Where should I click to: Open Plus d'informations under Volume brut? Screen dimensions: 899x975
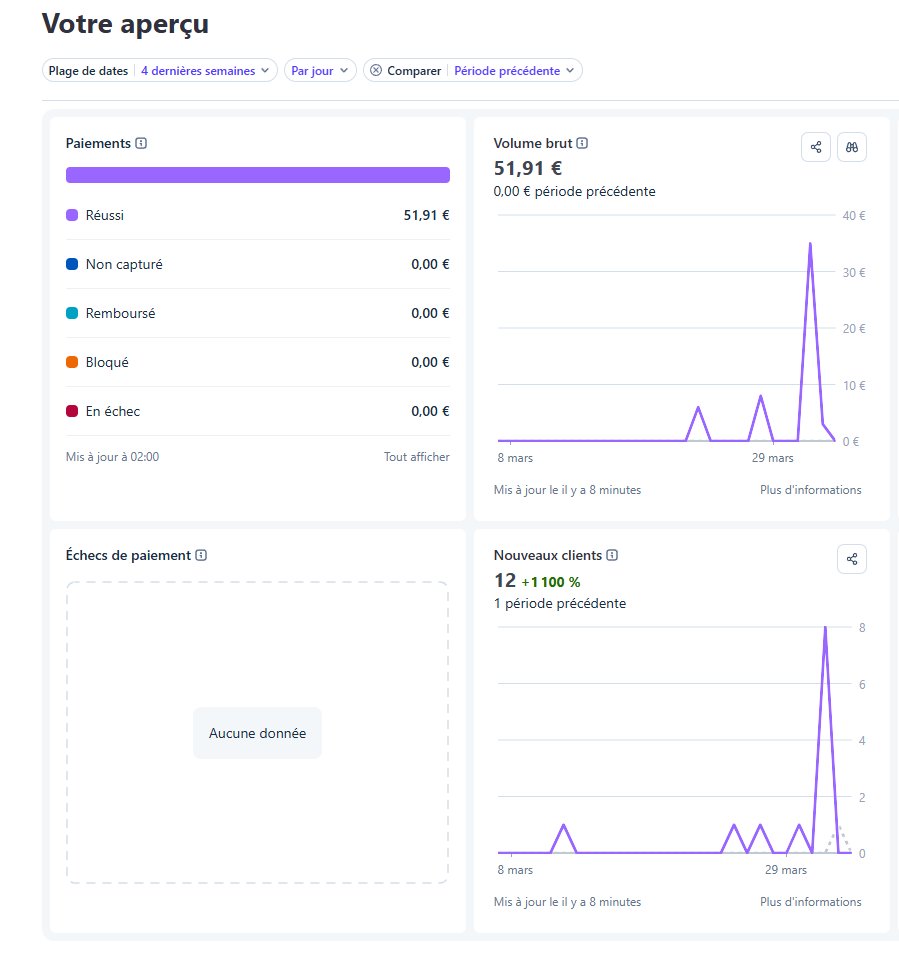tap(810, 489)
